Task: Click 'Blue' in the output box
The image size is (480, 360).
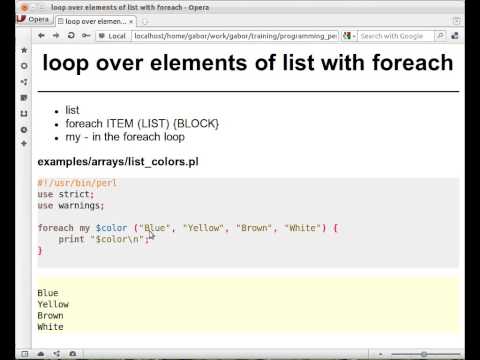Action: click(x=48, y=293)
